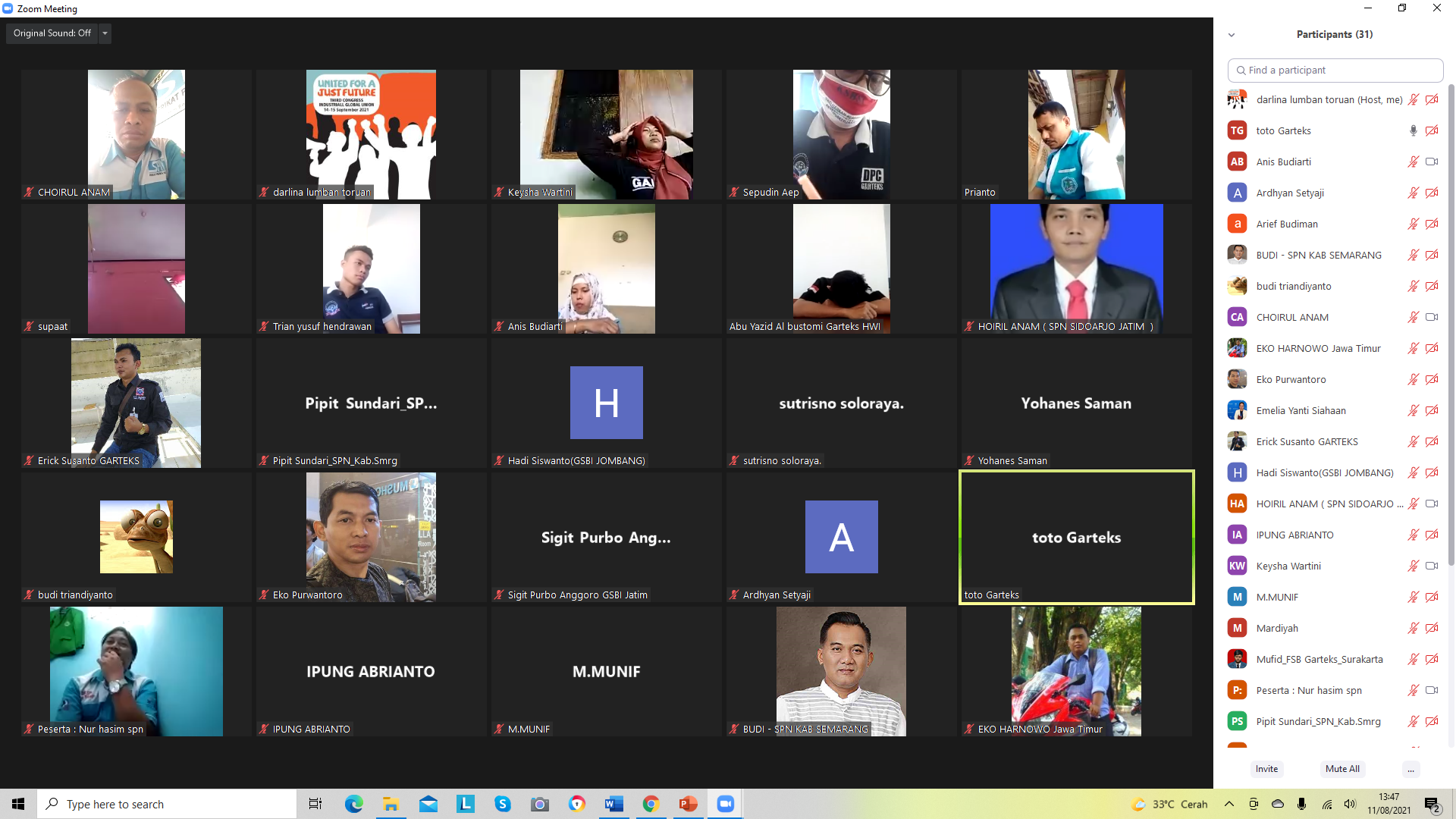Click CHOIRUL ANAM's muted mic icon

point(1413,317)
